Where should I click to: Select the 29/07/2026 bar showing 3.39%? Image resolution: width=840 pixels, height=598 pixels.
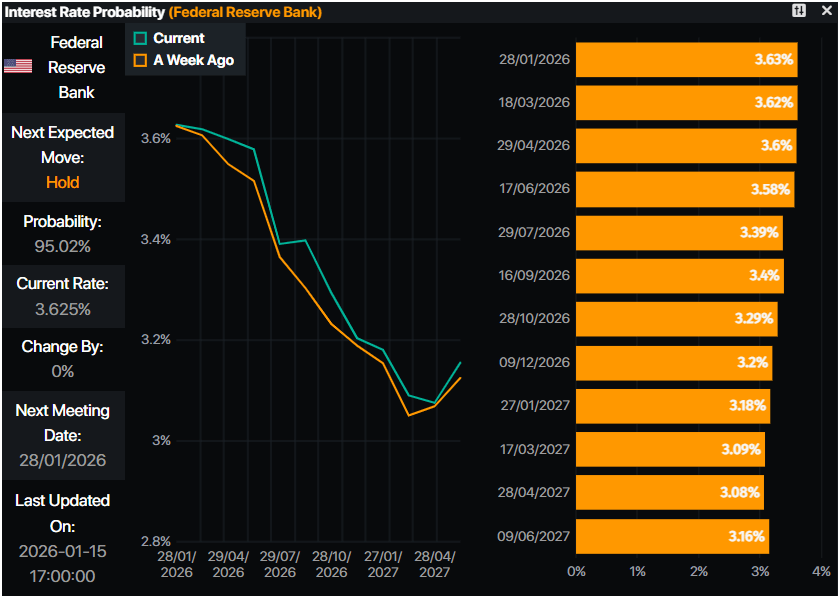coord(679,233)
